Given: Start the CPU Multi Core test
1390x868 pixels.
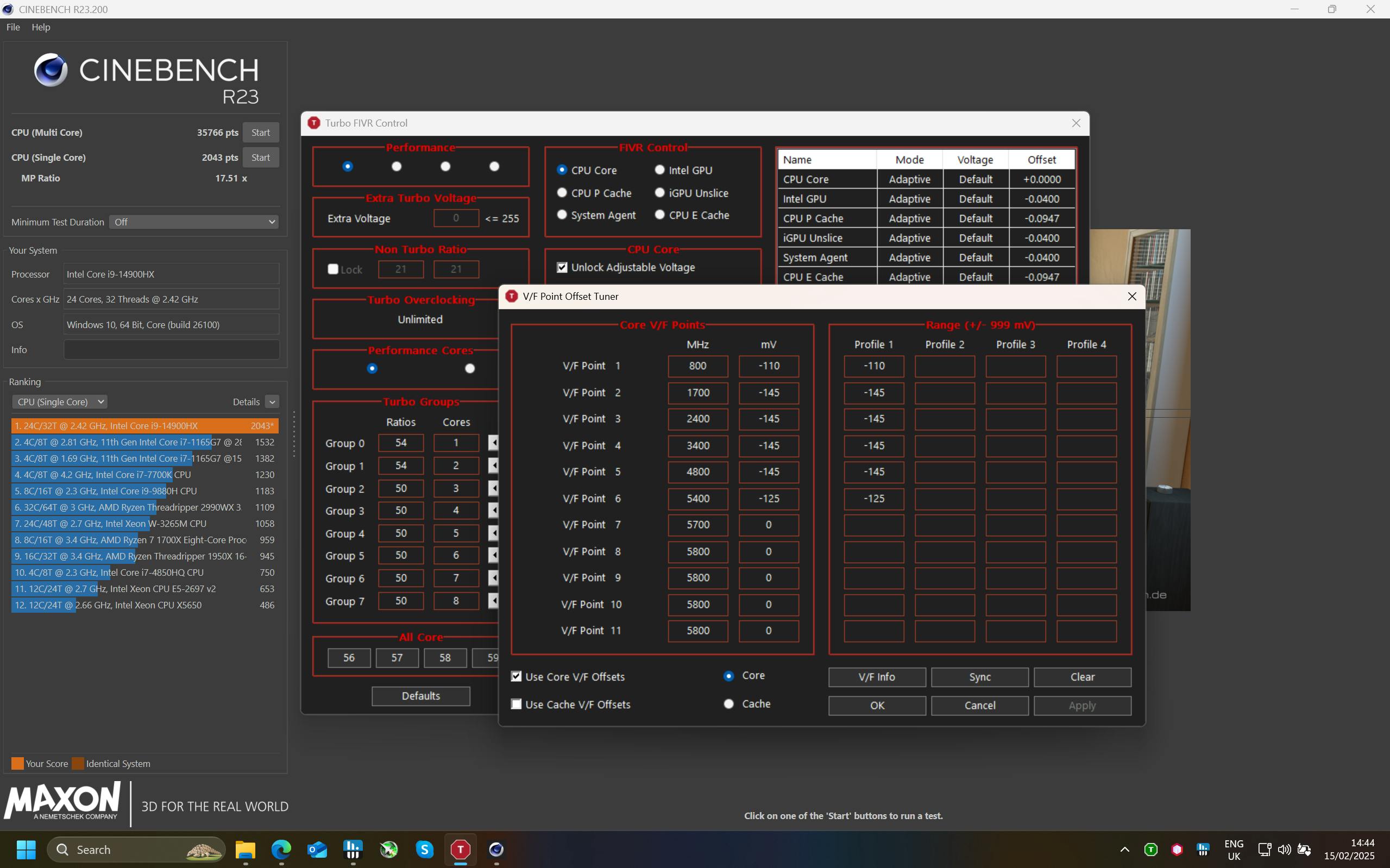Looking at the screenshot, I should pos(261,133).
